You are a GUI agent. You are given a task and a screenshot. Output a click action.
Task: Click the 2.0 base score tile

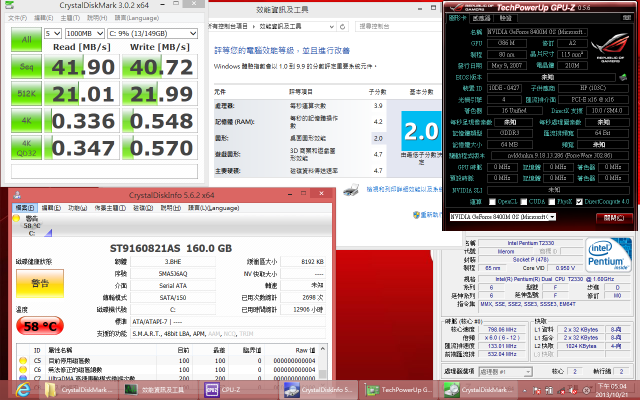[x=421, y=131]
